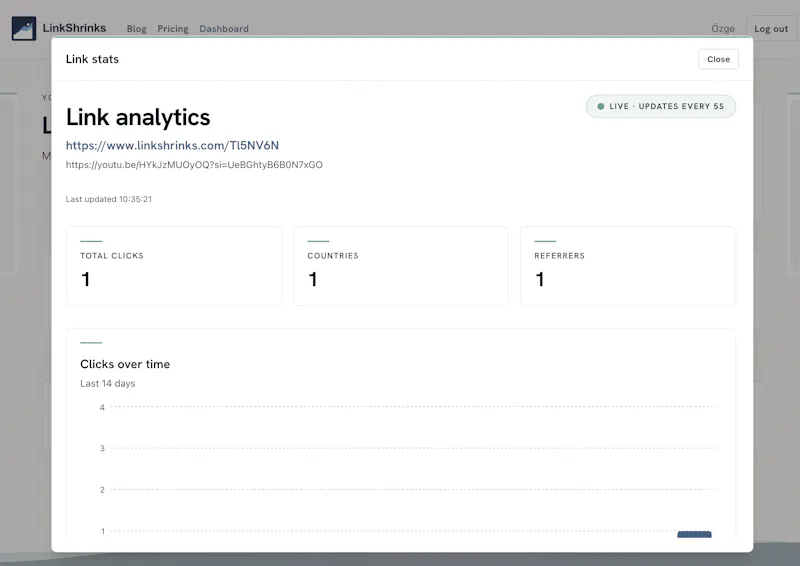Open the shortened linkshrinks.com/Tl5NV6N link
This screenshot has width=800, height=566.
(172, 145)
